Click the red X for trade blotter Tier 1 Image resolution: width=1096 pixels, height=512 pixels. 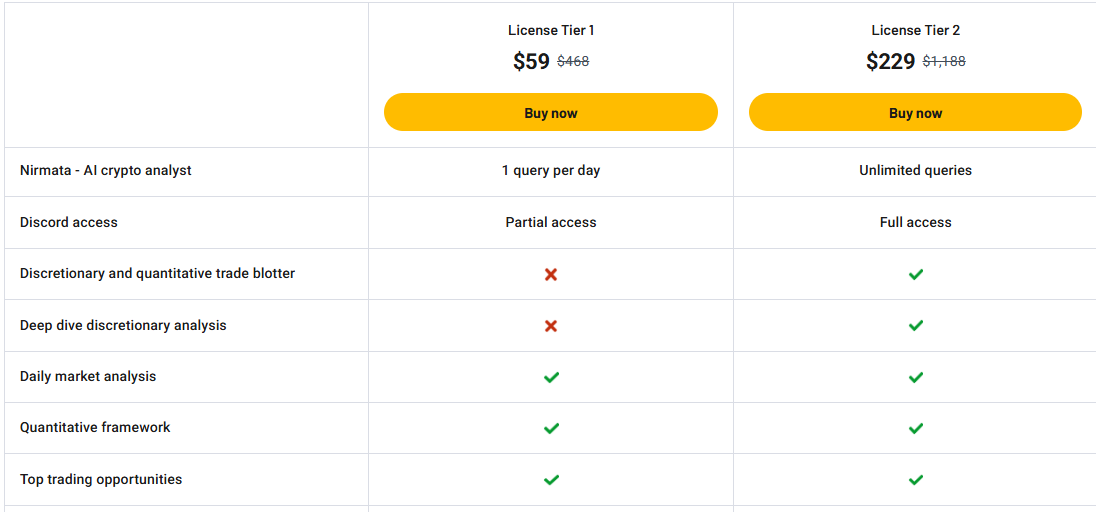coord(551,275)
